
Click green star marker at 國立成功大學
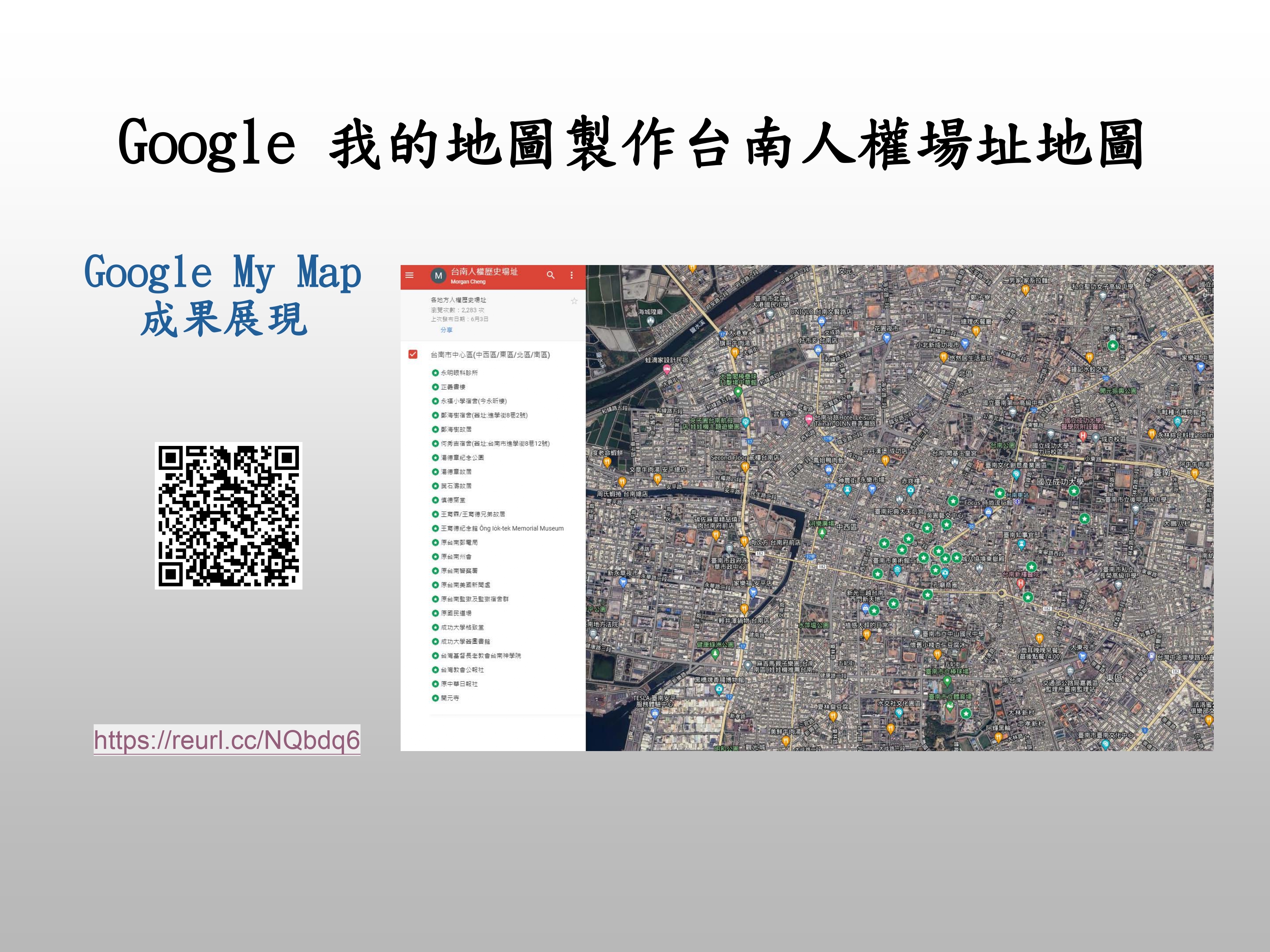tap(1074, 491)
